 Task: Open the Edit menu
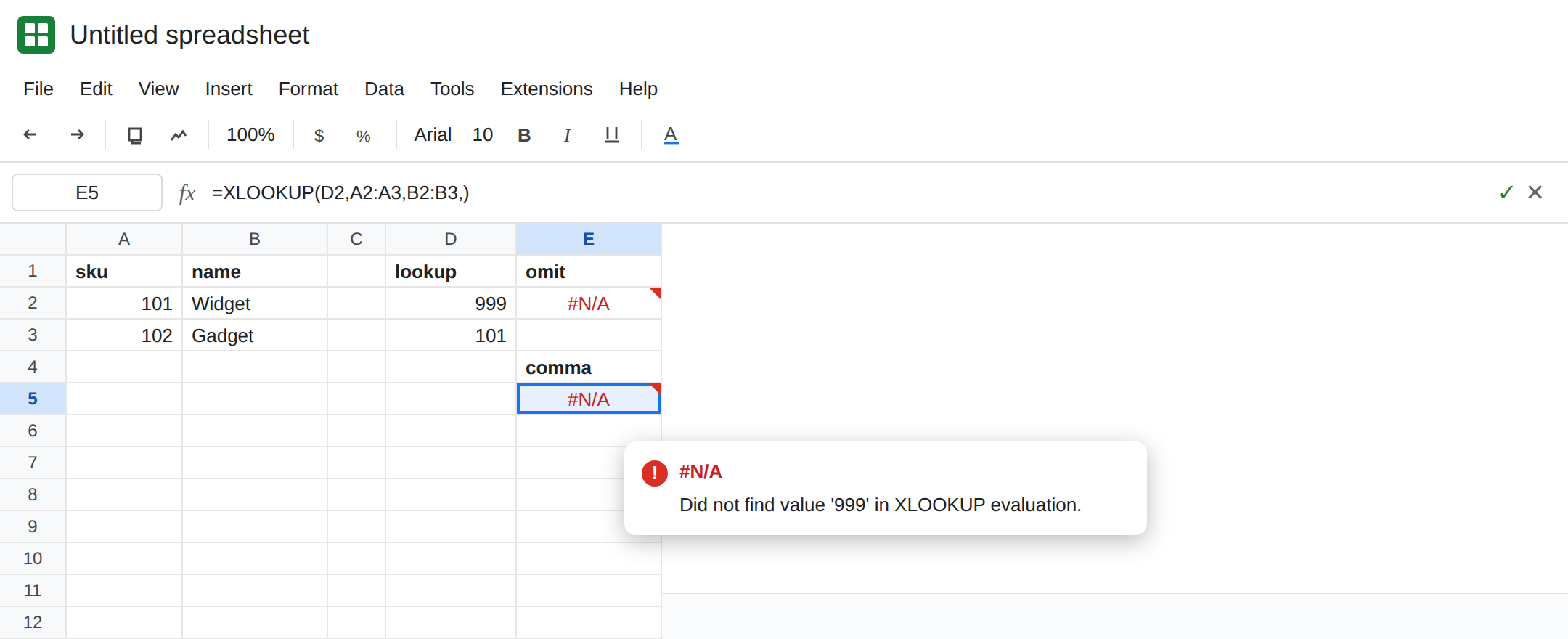(96, 89)
